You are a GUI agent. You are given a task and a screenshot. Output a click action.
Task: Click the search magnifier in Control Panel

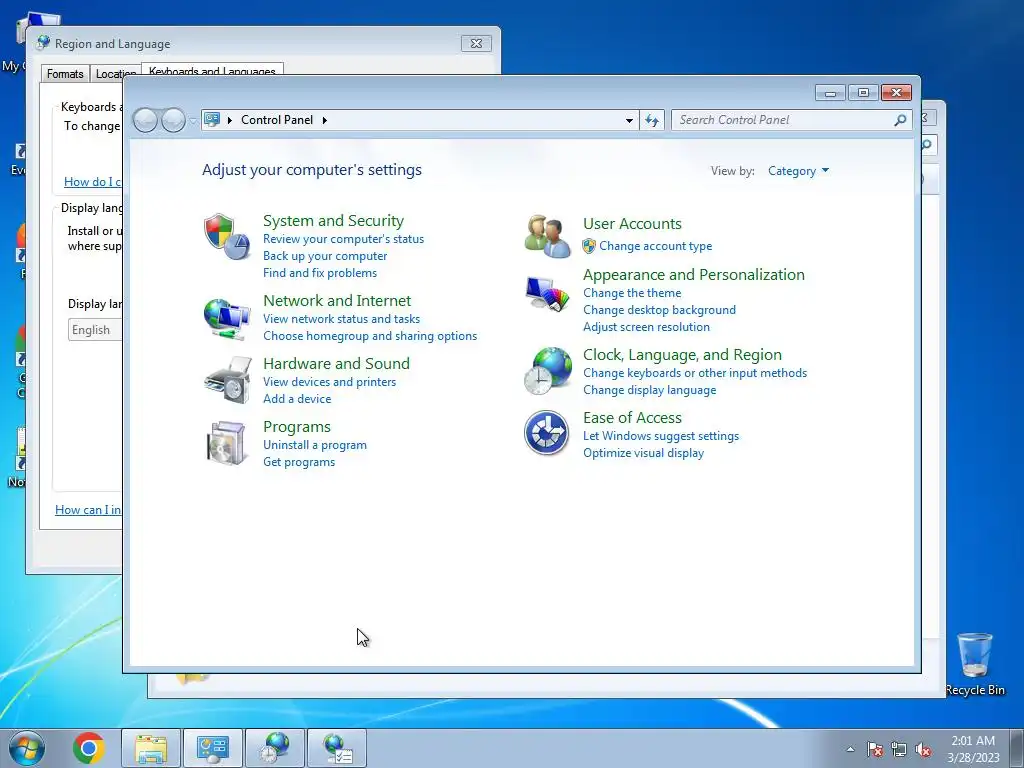[900, 120]
